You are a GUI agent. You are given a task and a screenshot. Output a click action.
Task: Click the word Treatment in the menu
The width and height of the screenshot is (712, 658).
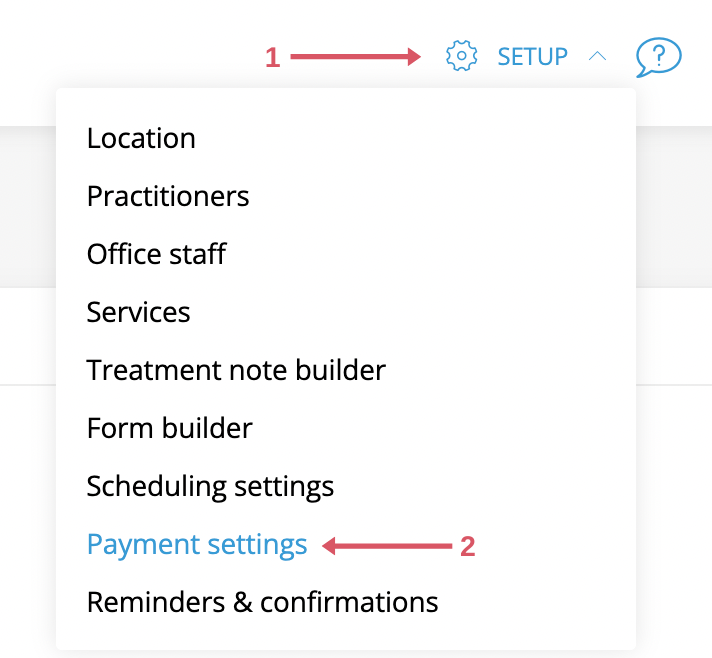(154, 370)
